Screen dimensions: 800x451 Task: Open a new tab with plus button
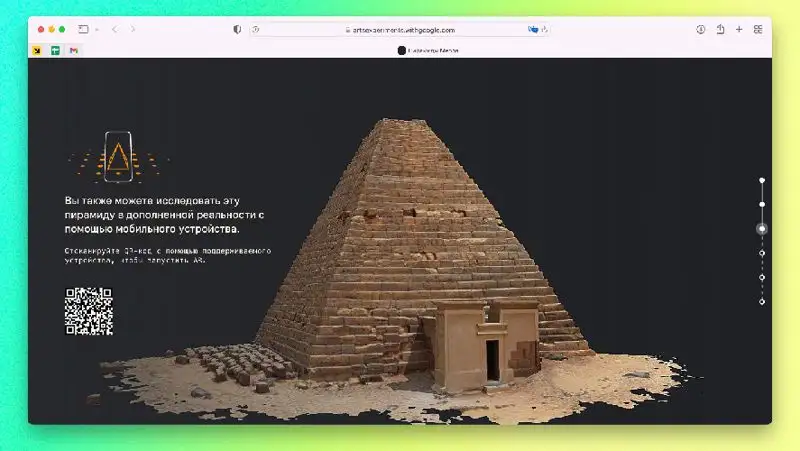point(739,30)
